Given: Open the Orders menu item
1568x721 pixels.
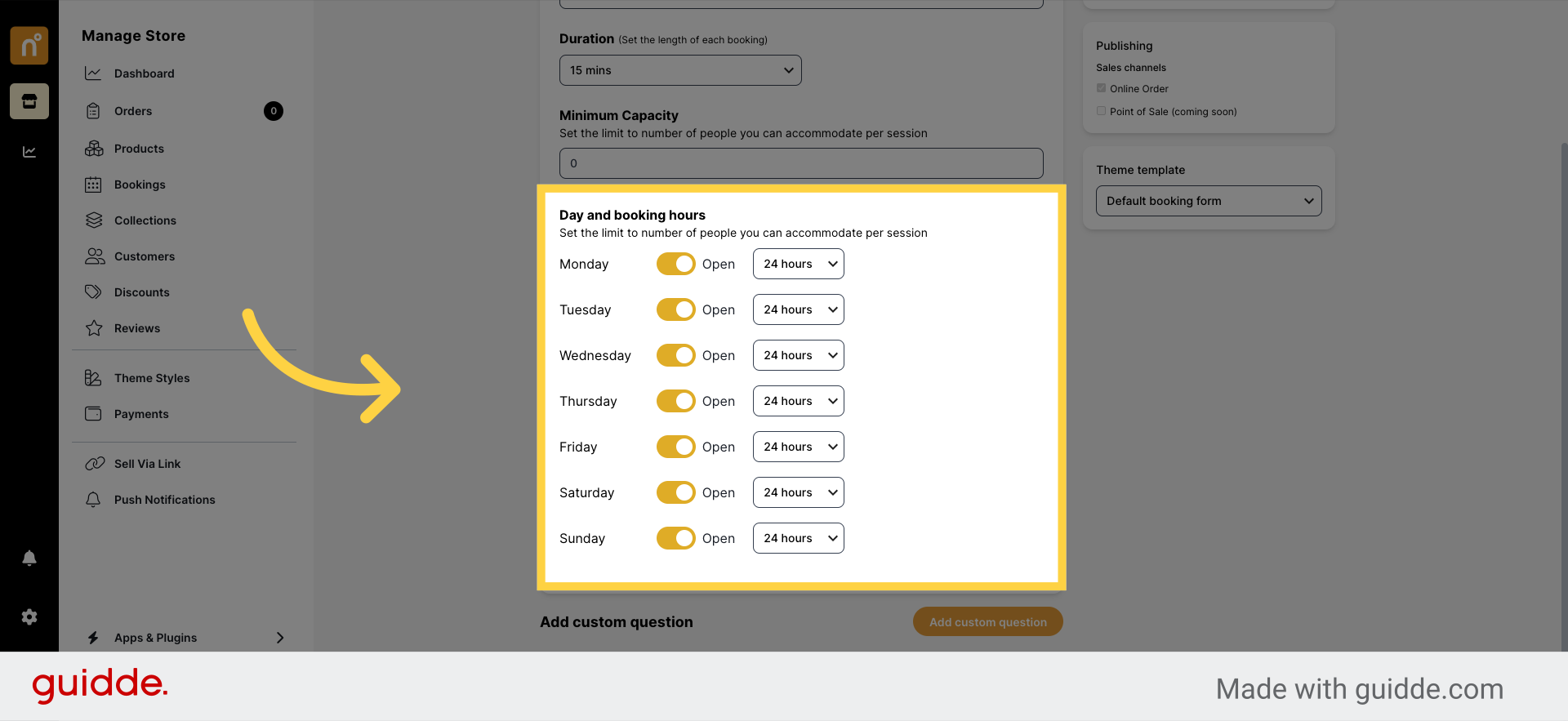Looking at the screenshot, I should point(133,111).
